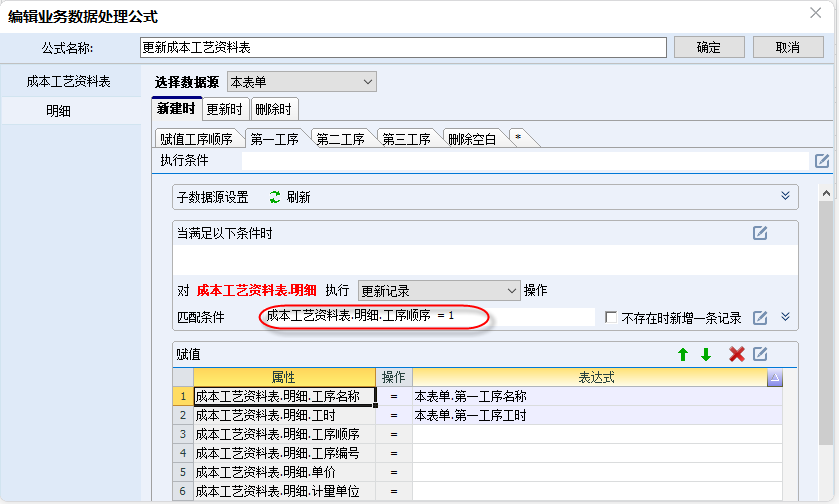Open the 删除空白 tab

[472, 139]
